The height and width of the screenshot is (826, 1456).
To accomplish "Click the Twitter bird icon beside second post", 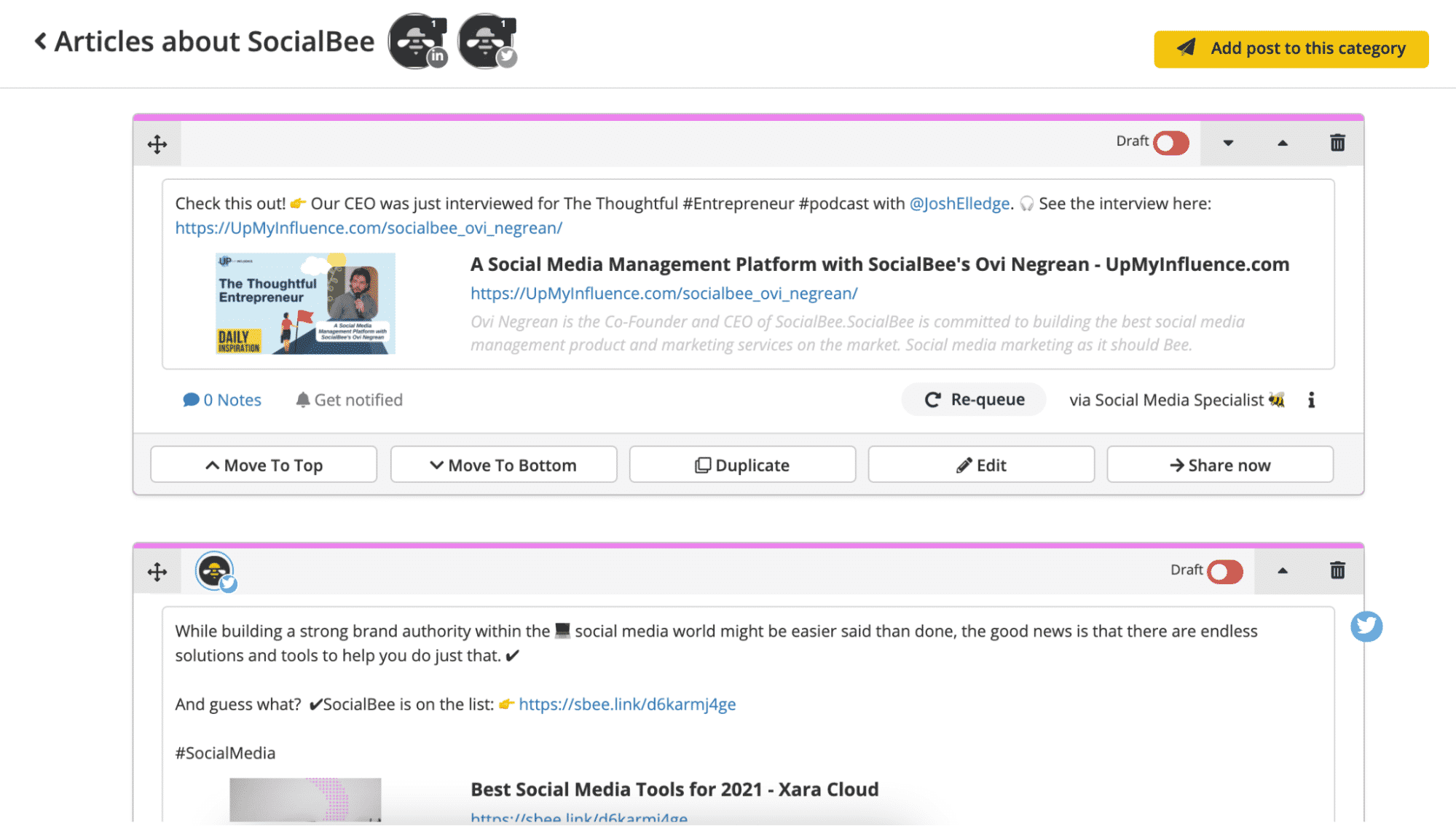I will pos(1366,626).
